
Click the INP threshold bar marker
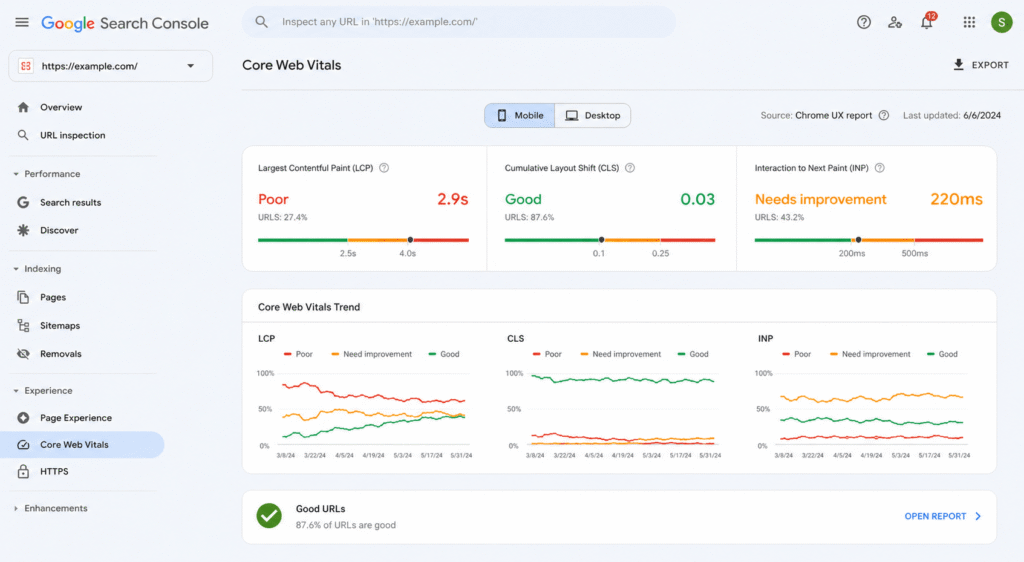tap(858, 240)
